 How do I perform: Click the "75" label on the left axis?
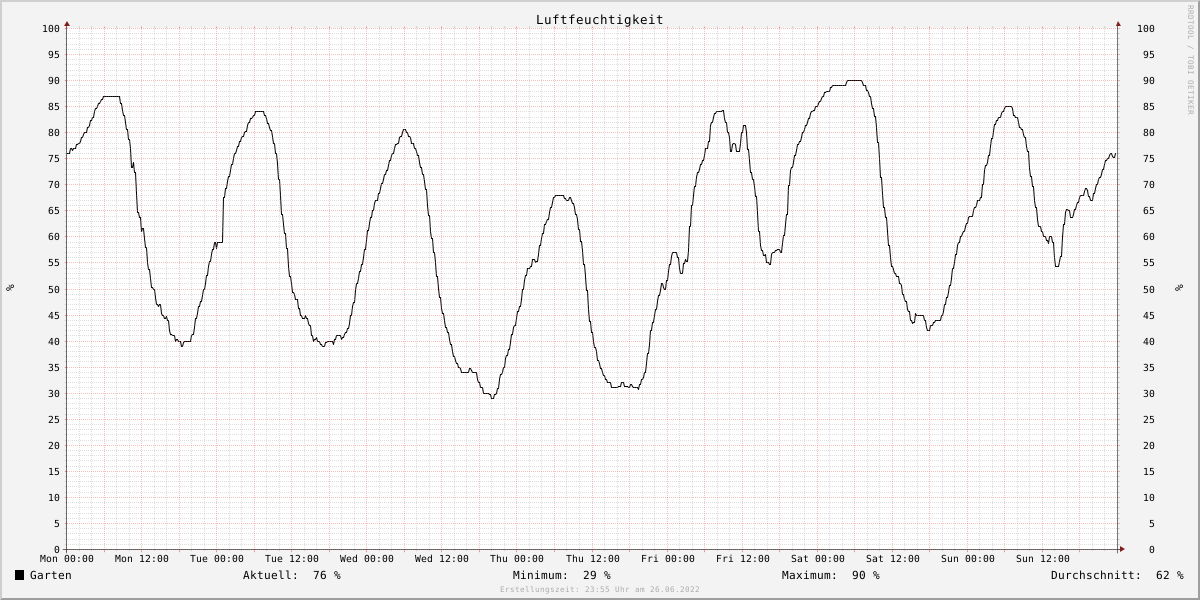click(54, 159)
